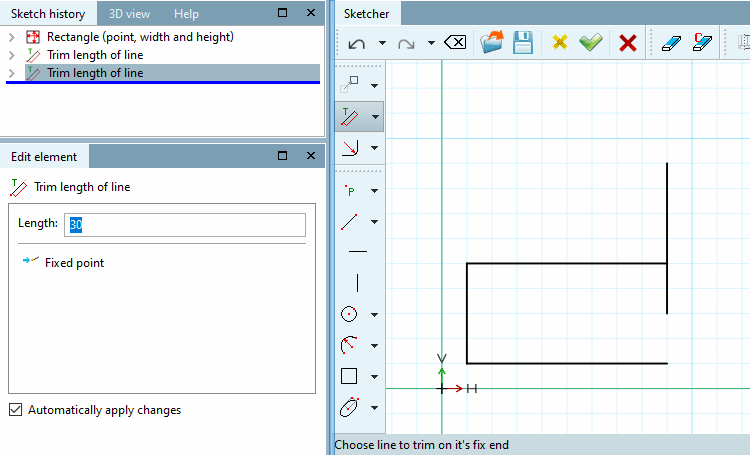The width and height of the screenshot is (750, 455).
Task: Click the blue eraser icon
Action: click(x=671, y=43)
